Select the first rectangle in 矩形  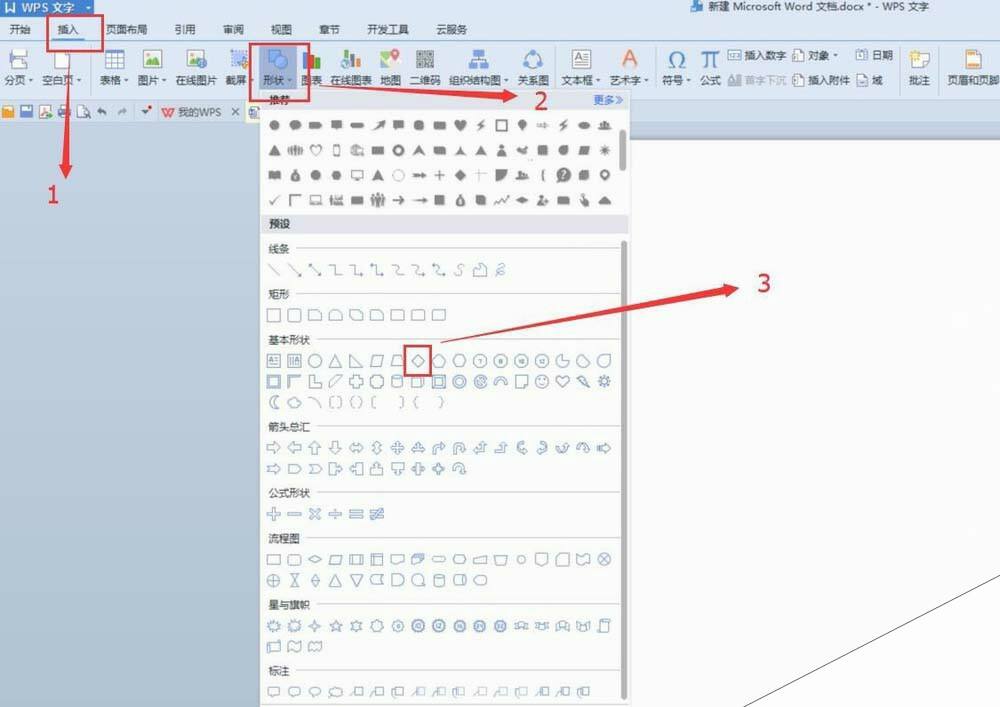coord(274,315)
